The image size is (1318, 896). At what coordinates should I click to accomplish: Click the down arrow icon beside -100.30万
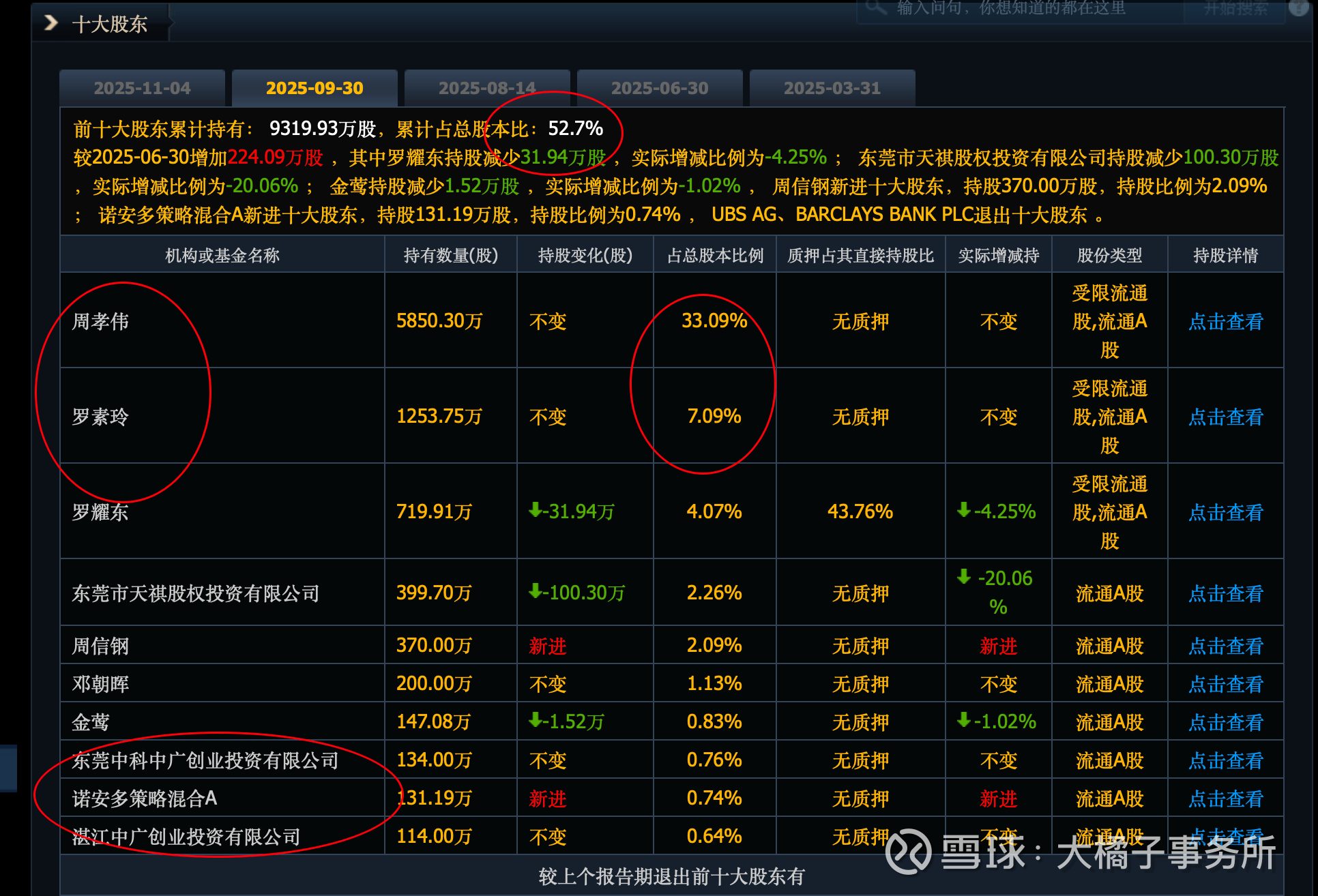pyautogui.click(x=536, y=591)
